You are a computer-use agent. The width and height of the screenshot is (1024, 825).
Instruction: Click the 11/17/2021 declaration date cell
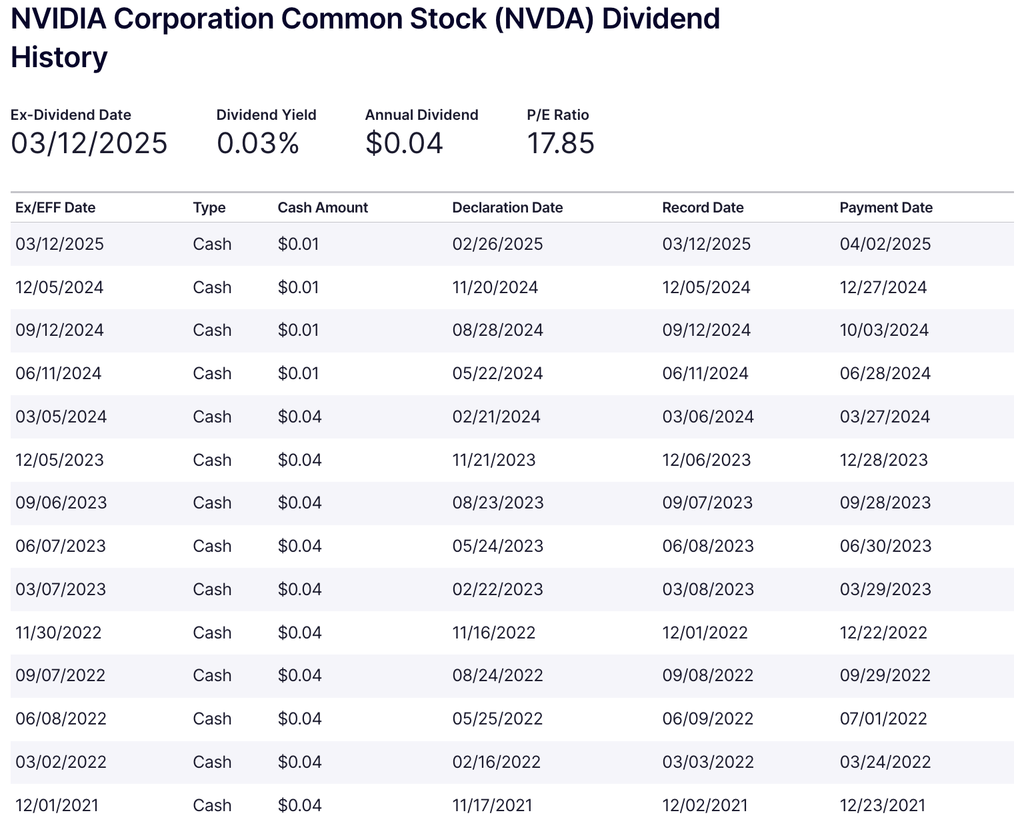coord(492,805)
